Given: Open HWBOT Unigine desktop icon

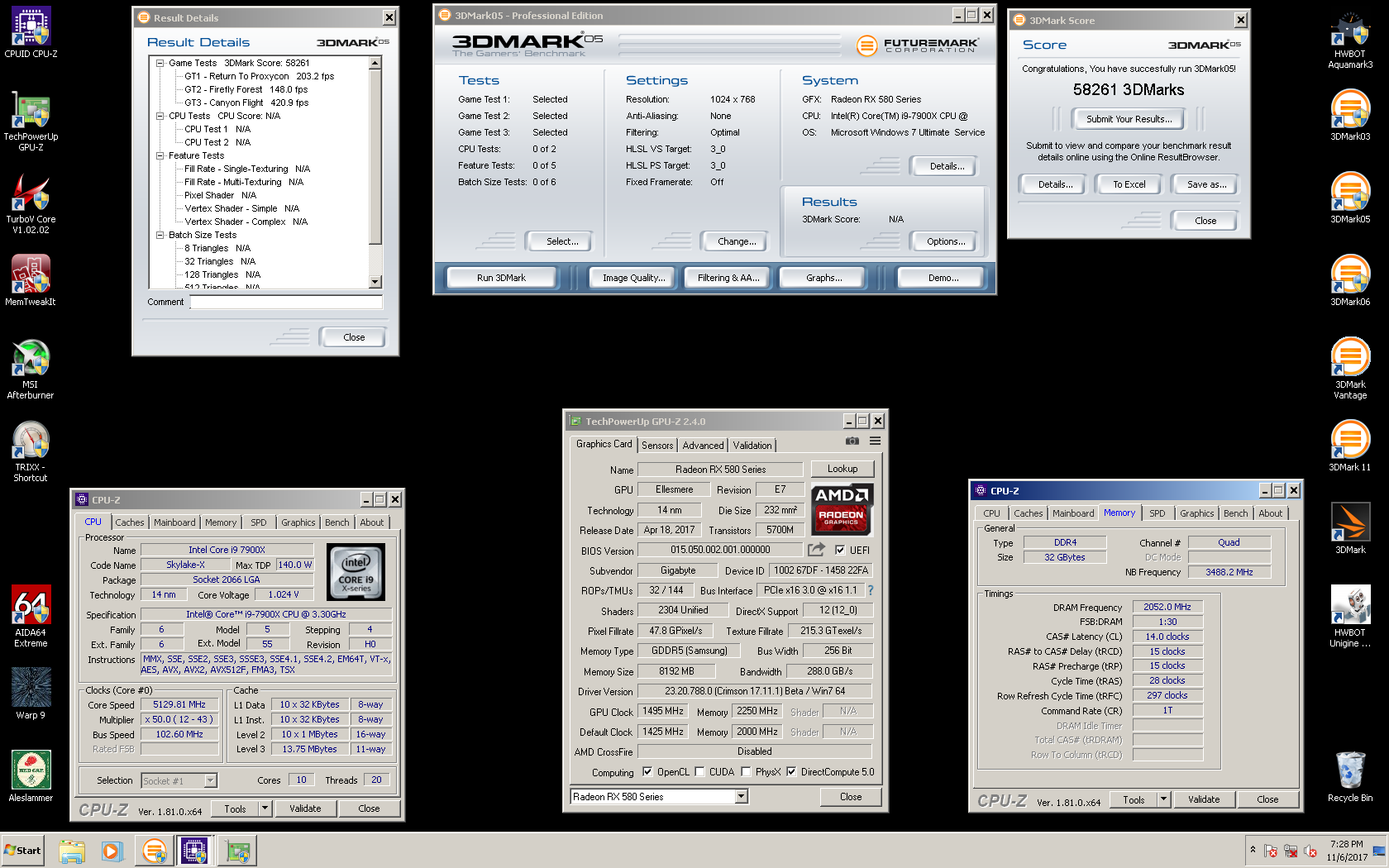Looking at the screenshot, I should [1350, 617].
